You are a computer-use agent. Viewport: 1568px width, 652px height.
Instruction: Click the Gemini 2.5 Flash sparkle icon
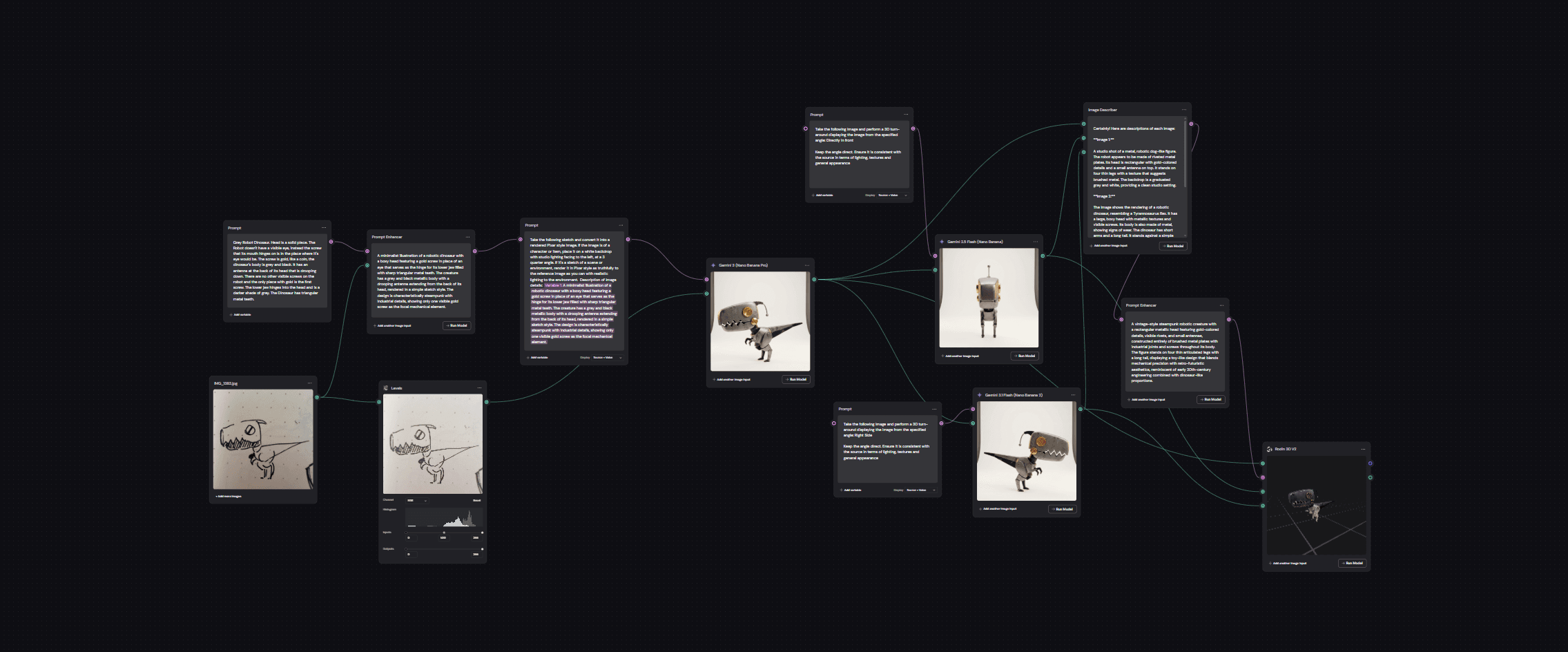point(942,242)
